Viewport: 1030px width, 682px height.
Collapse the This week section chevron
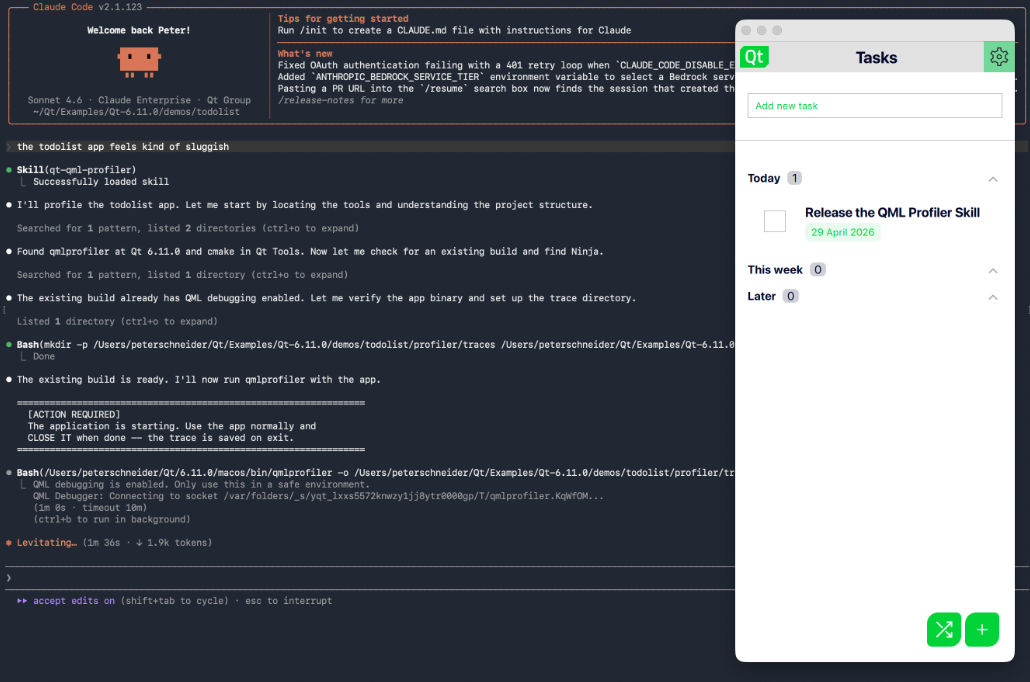click(x=993, y=270)
